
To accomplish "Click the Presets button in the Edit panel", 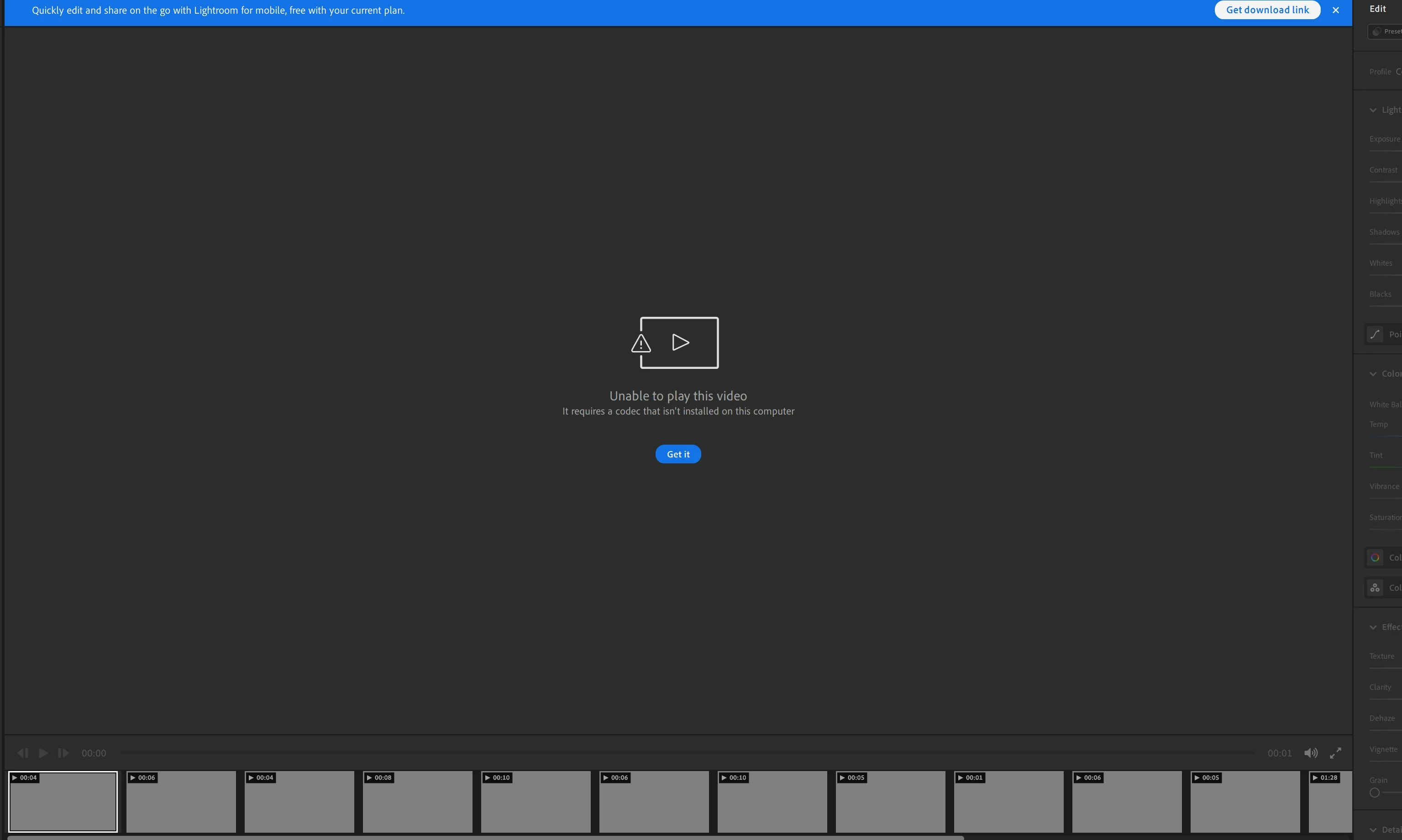I will coord(1386,31).
